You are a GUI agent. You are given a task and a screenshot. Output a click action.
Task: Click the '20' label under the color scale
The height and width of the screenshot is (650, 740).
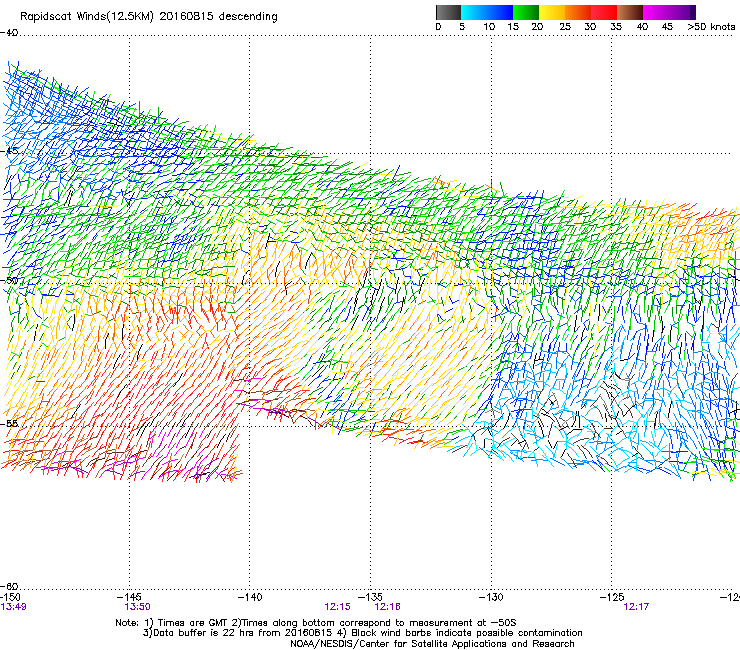click(x=537, y=27)
